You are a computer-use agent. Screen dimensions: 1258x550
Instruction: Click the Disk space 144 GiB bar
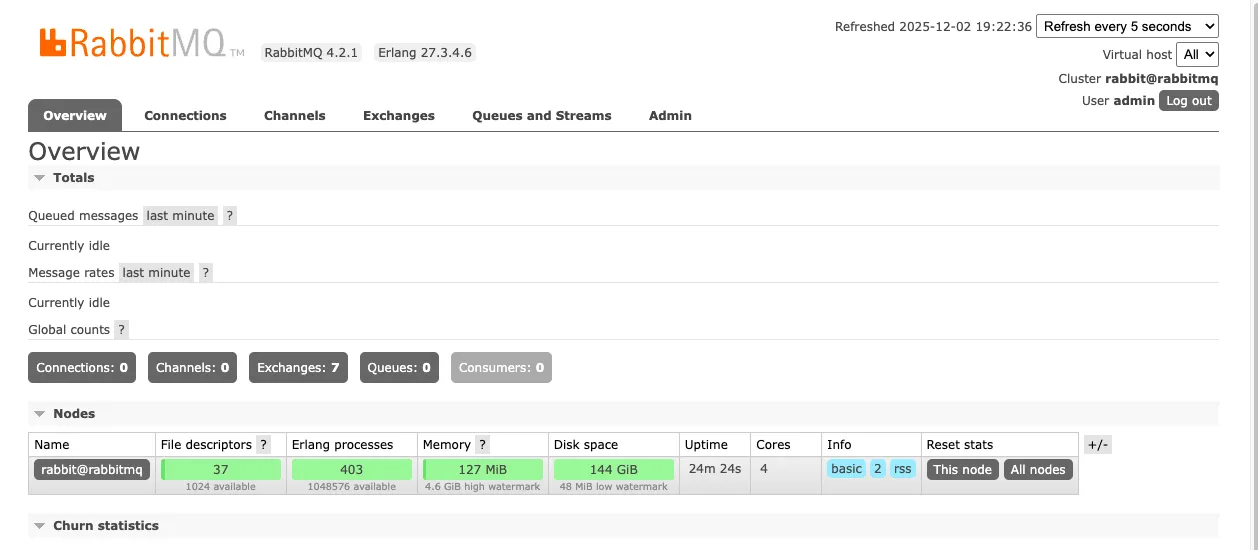coord(614,470)
